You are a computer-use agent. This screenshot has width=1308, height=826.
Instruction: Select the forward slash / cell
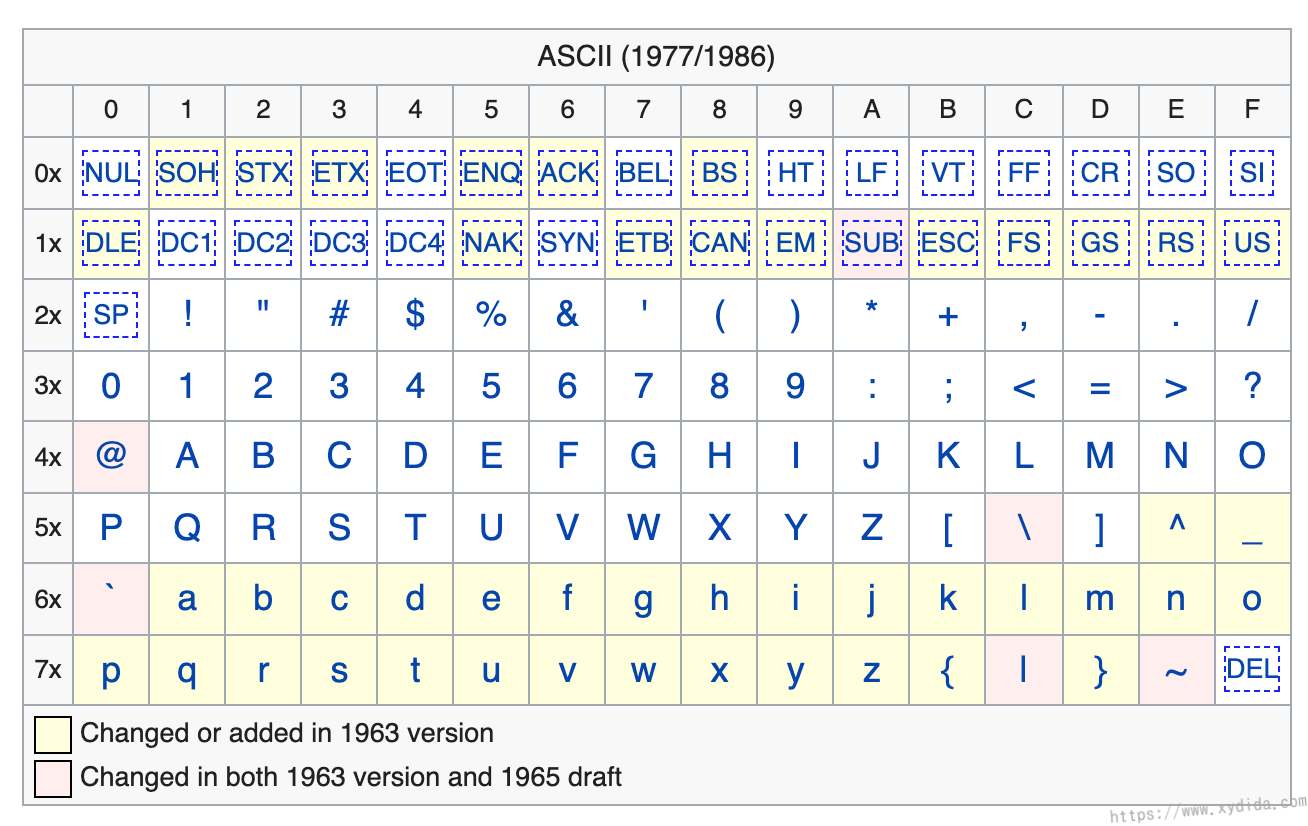(1252, 315)
